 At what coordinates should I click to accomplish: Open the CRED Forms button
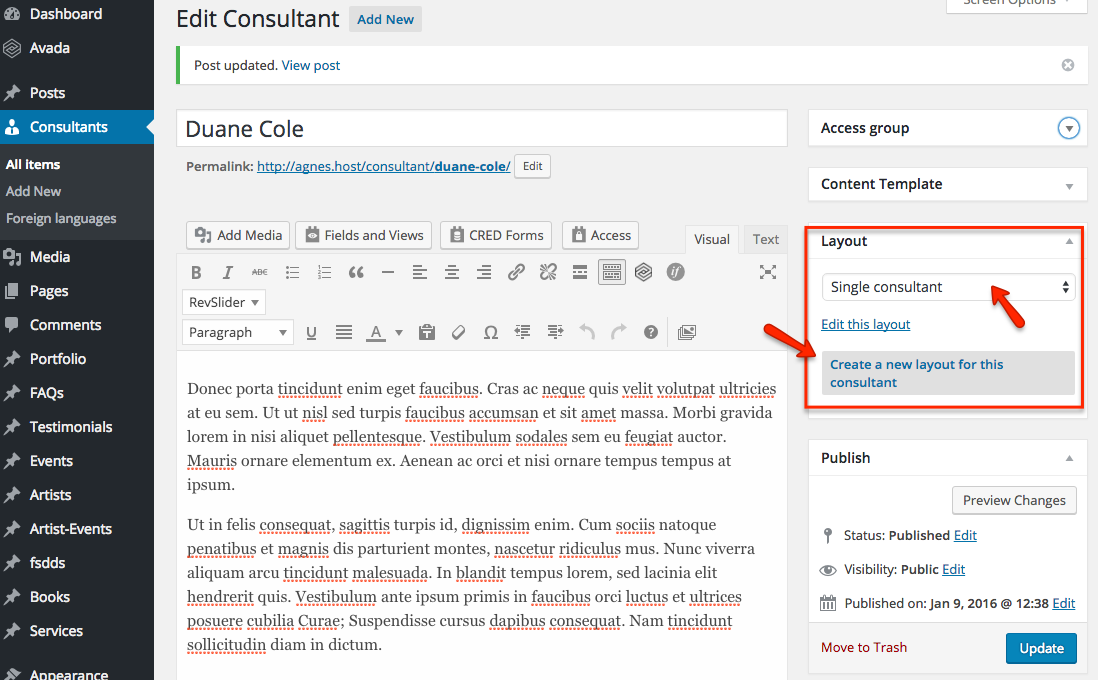[496, 235]
